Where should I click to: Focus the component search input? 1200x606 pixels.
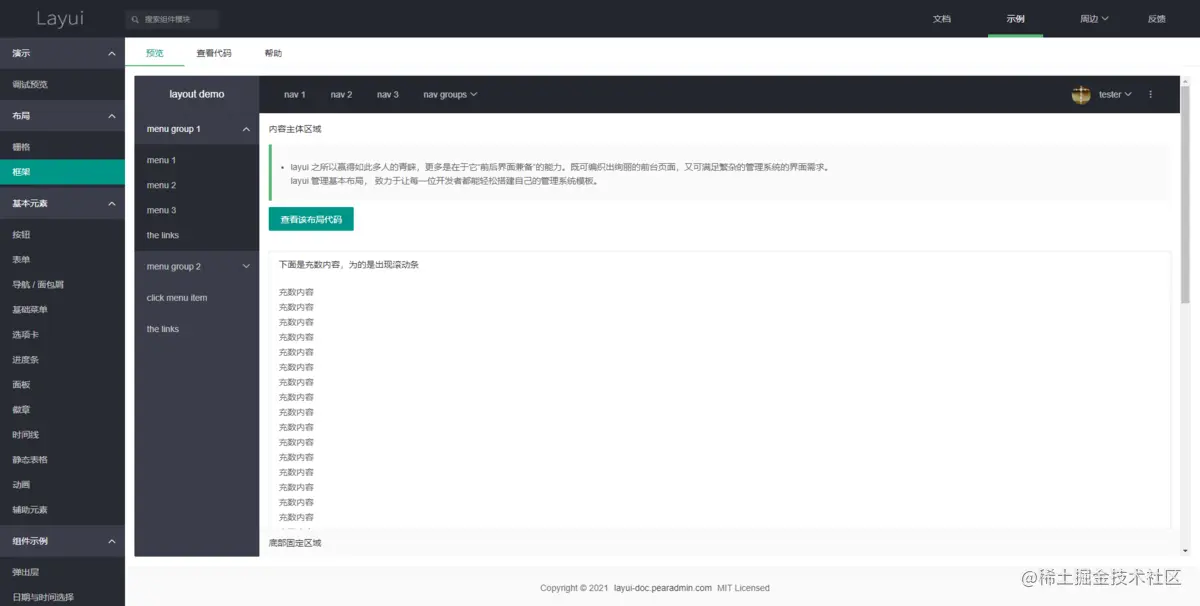(172, 19)
